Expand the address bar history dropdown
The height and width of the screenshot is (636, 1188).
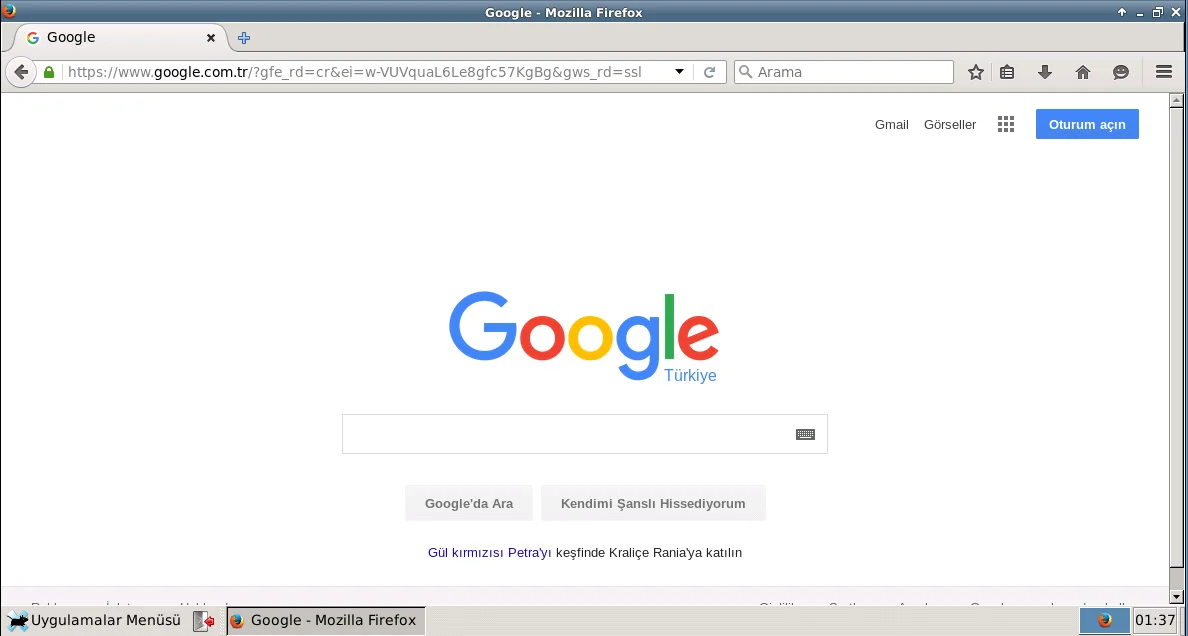(679, 72)
